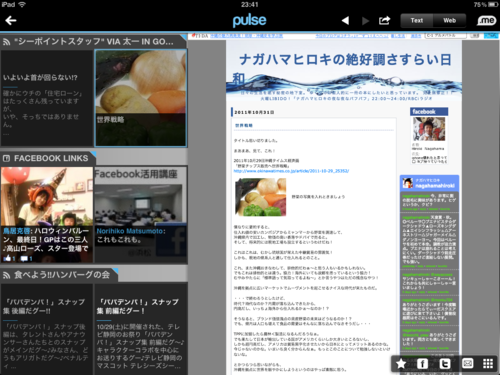Click the RSS icon beside 食べよう!!ハンバーグの会
The width and height of the screenshot is (500, 375).
tap(6, 275)
